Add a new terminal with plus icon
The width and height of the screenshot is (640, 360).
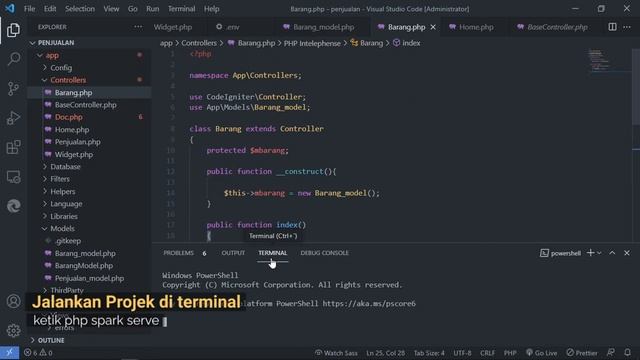[x=590, y=253]
